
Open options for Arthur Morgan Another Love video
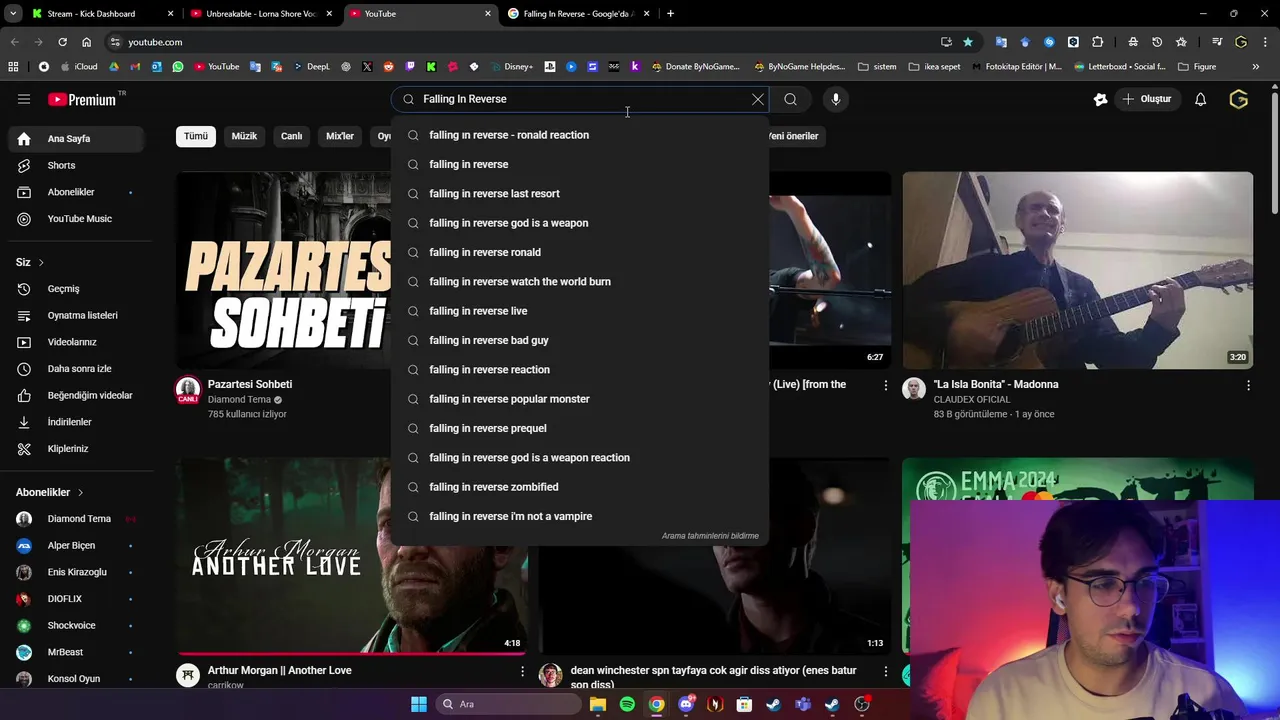point(522,671)
